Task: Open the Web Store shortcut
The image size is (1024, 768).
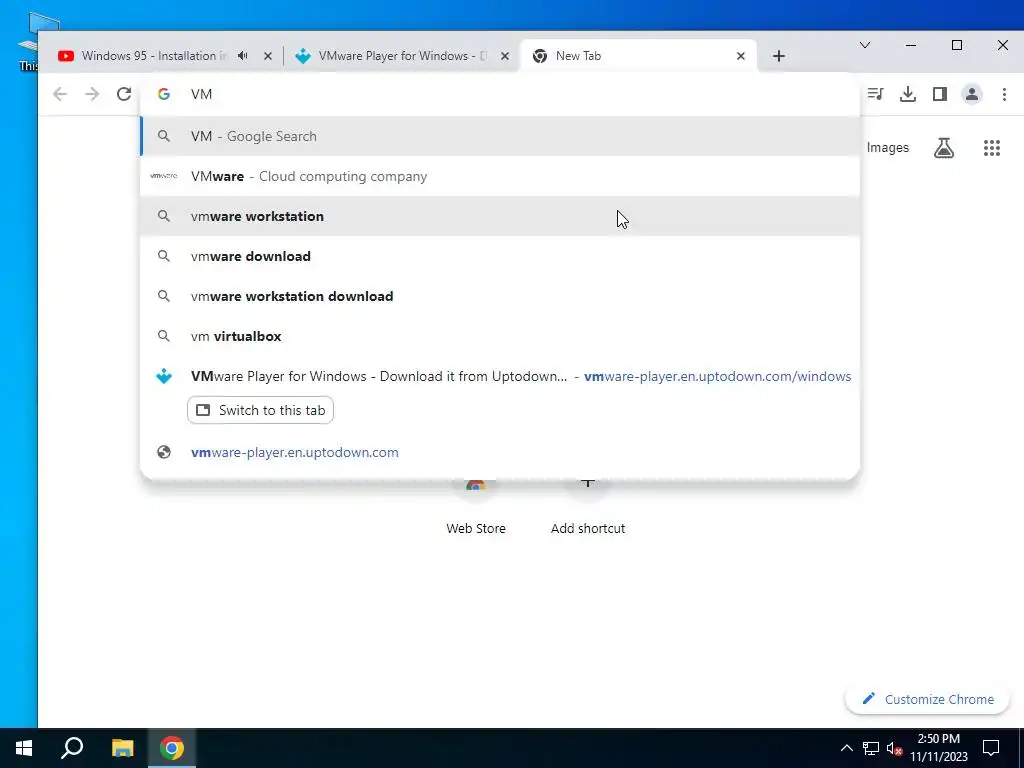Action: 476,509
